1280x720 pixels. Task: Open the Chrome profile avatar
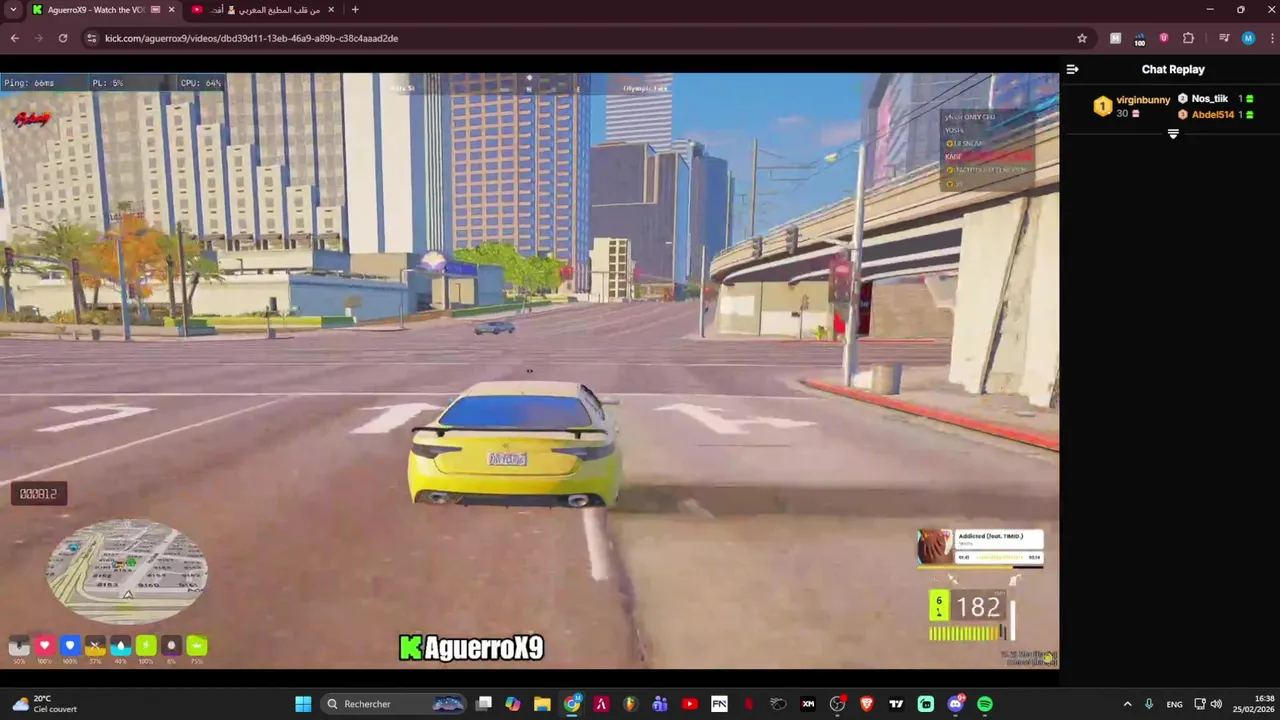pyautogui.click(x=1248, y=38)
